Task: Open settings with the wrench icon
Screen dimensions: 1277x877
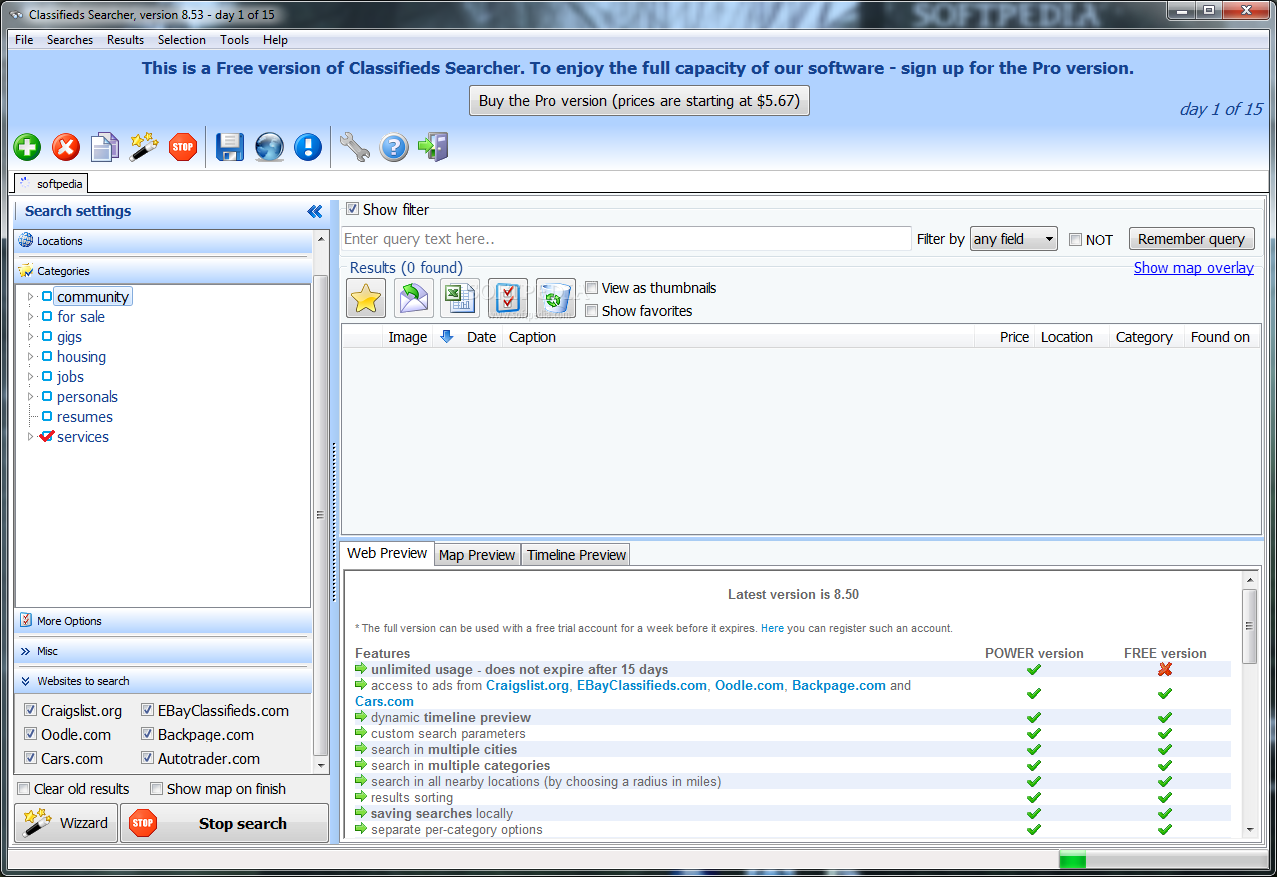Action: click(354, 148)
